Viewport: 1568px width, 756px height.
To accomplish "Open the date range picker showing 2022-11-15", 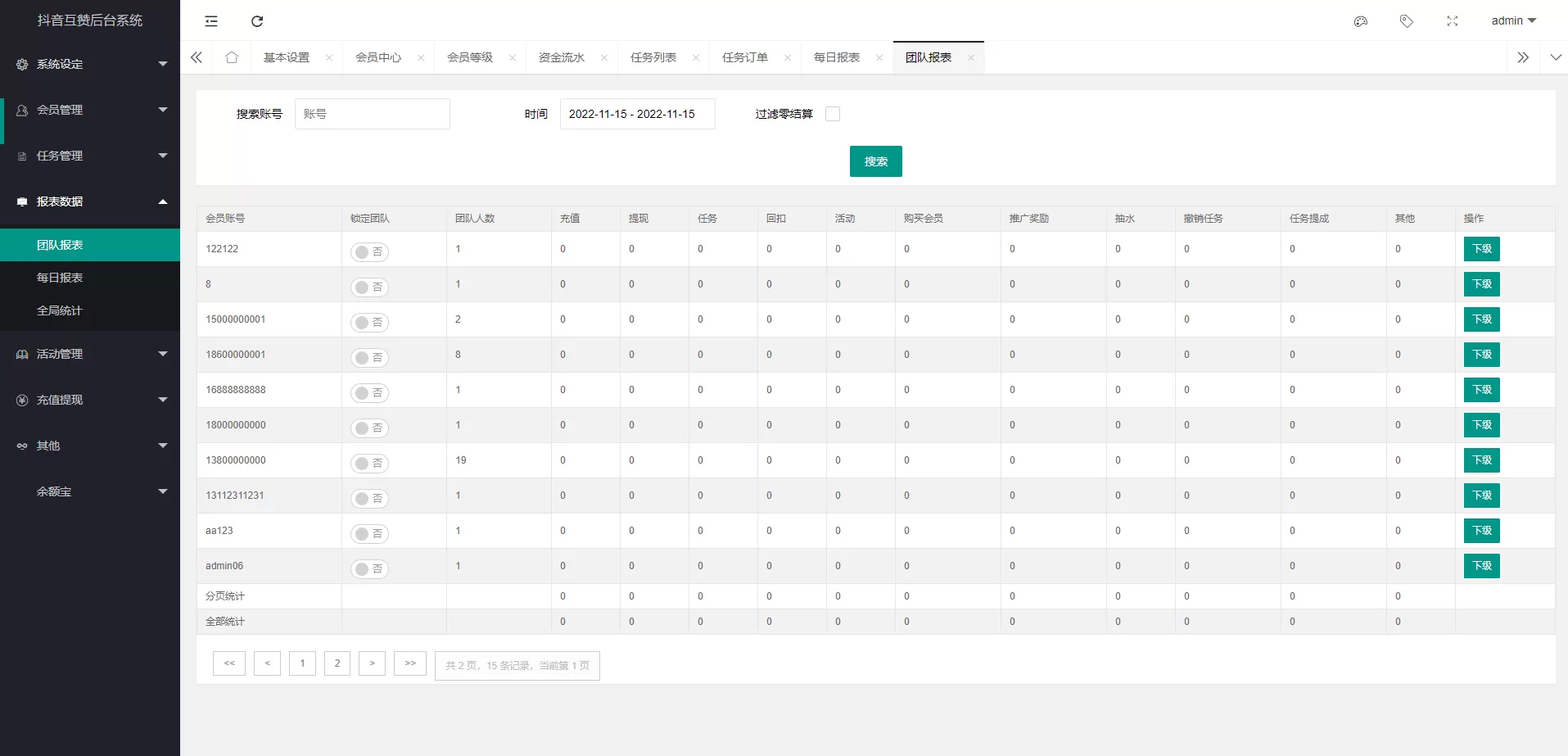I will point(637,114).
